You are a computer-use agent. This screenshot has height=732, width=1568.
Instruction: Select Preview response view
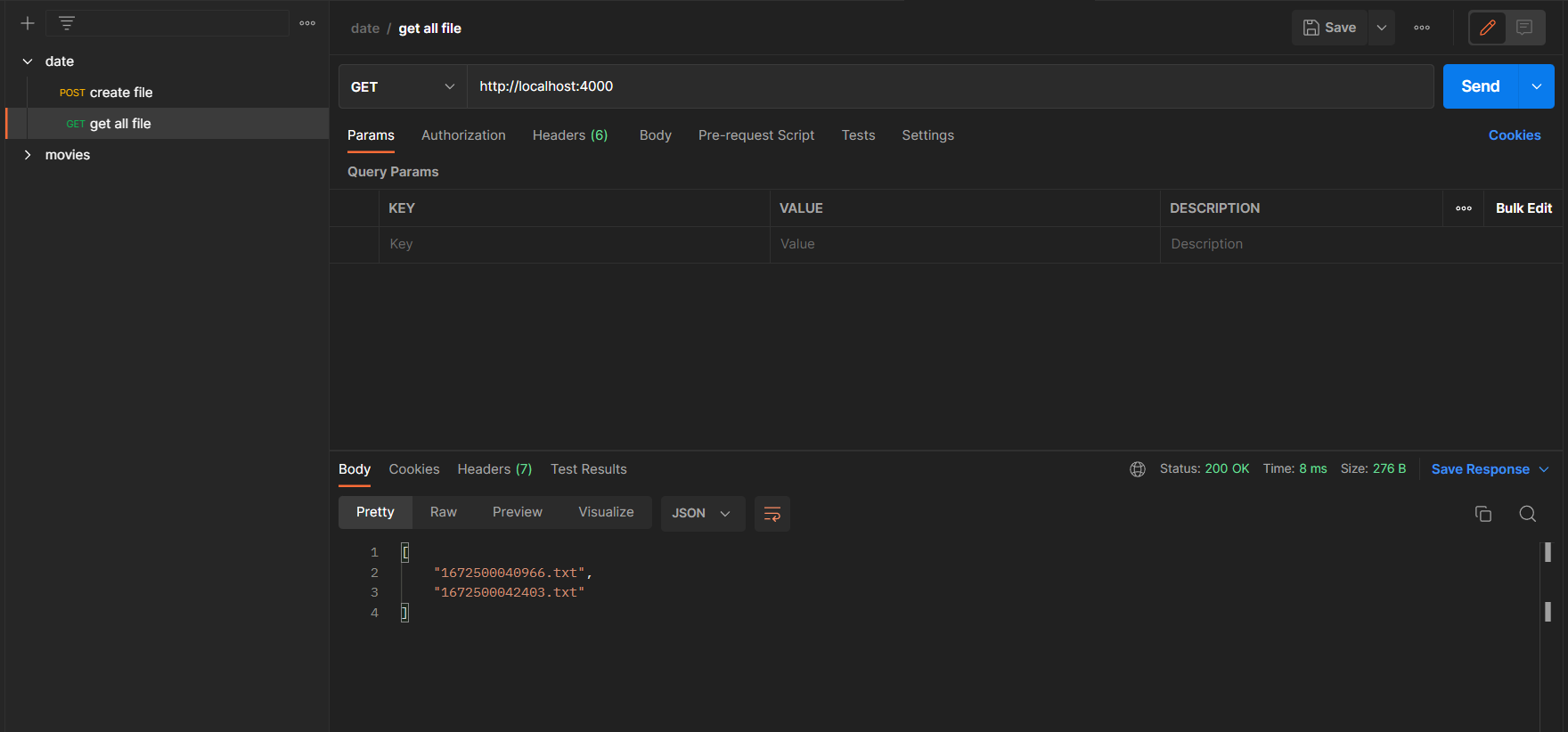(518, 512)
